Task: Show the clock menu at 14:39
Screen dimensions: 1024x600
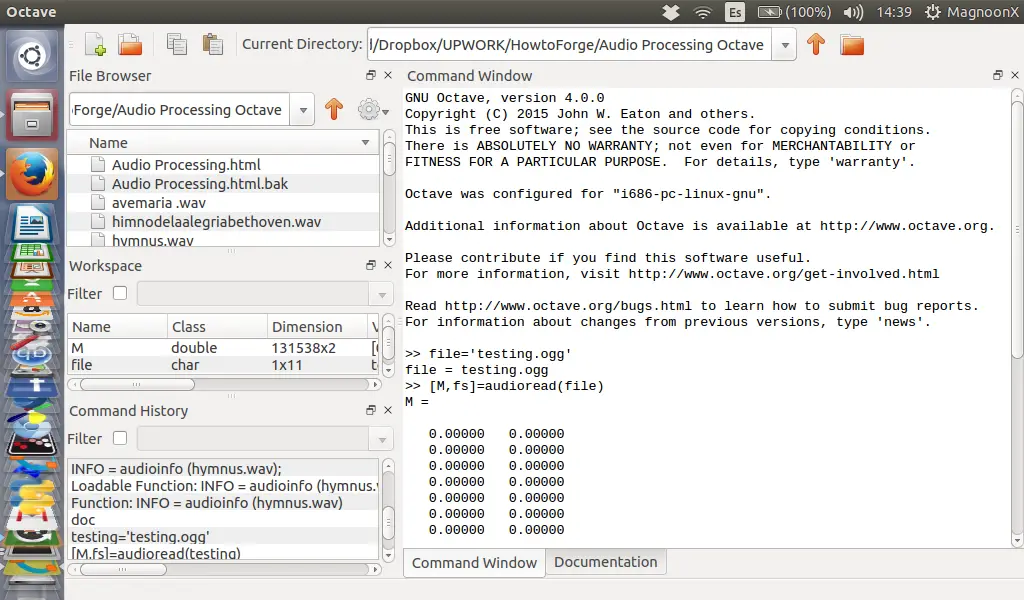Action: pyautogui.click(x=893, y=12)
